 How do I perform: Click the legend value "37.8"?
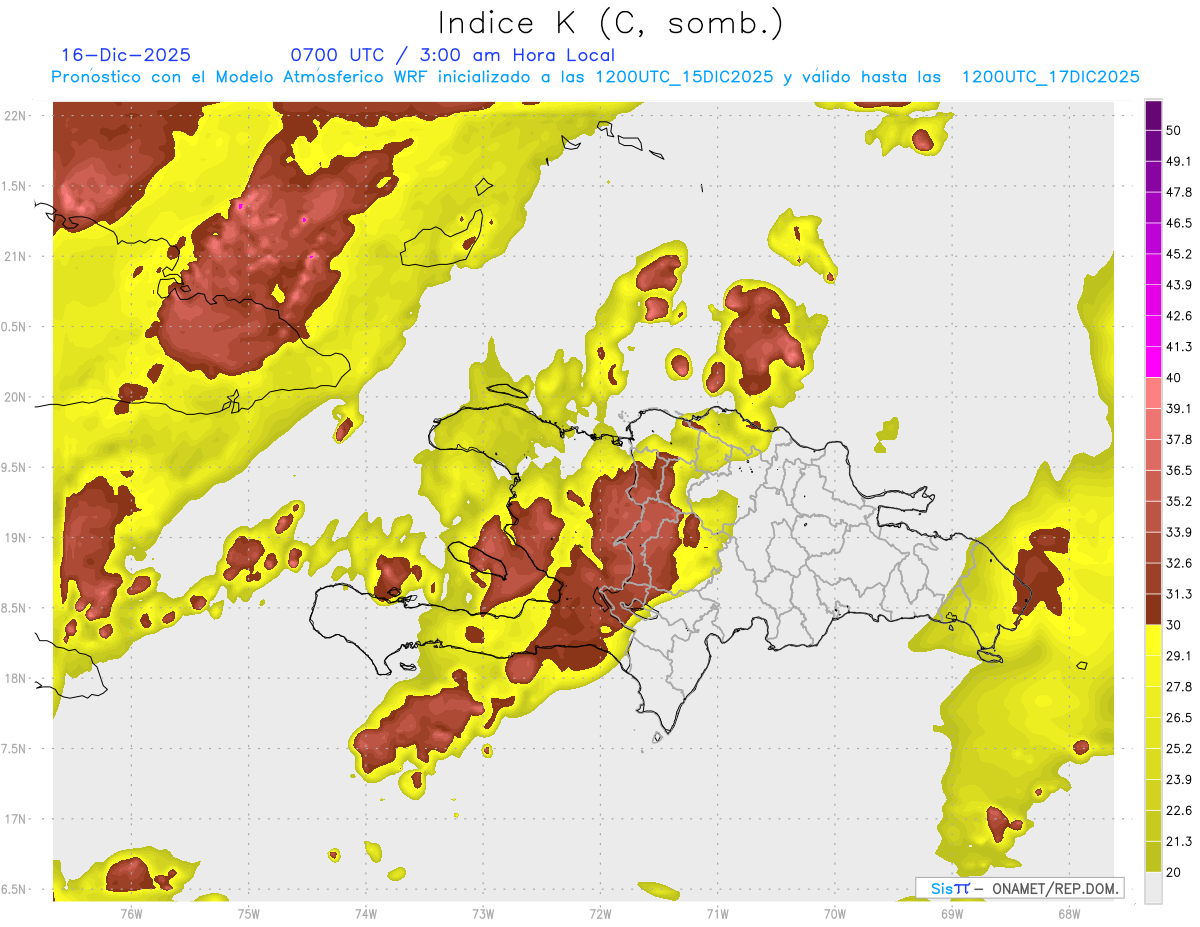[1179, 439]
